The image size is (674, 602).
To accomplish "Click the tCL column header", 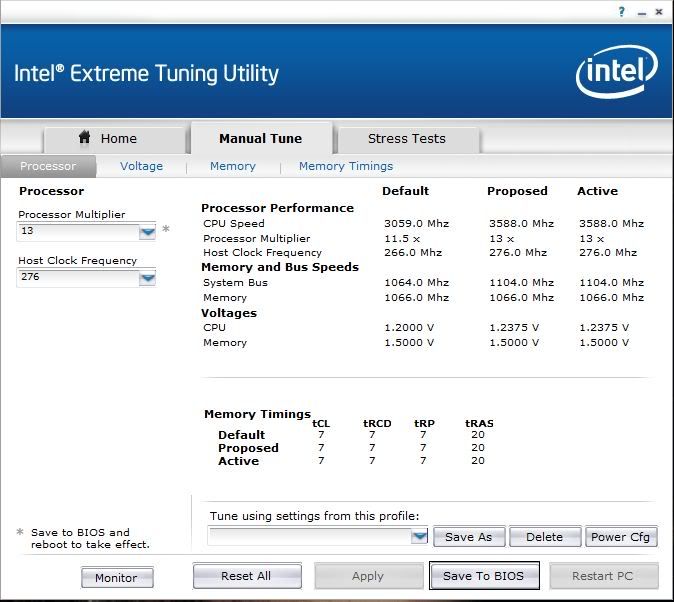I will pyautogui.click(x=321, y=424).
